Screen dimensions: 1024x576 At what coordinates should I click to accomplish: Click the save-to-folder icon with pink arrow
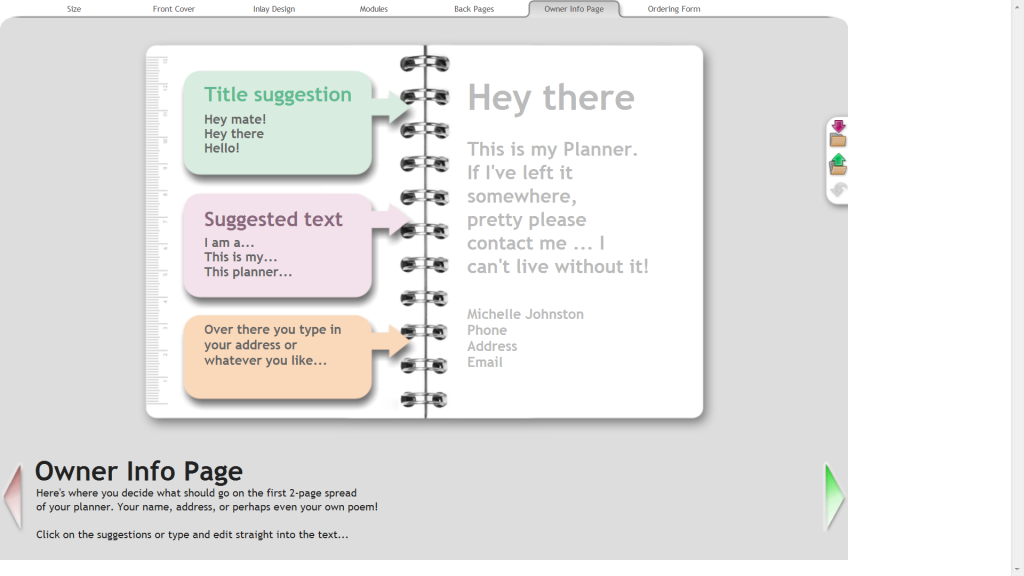838,133
